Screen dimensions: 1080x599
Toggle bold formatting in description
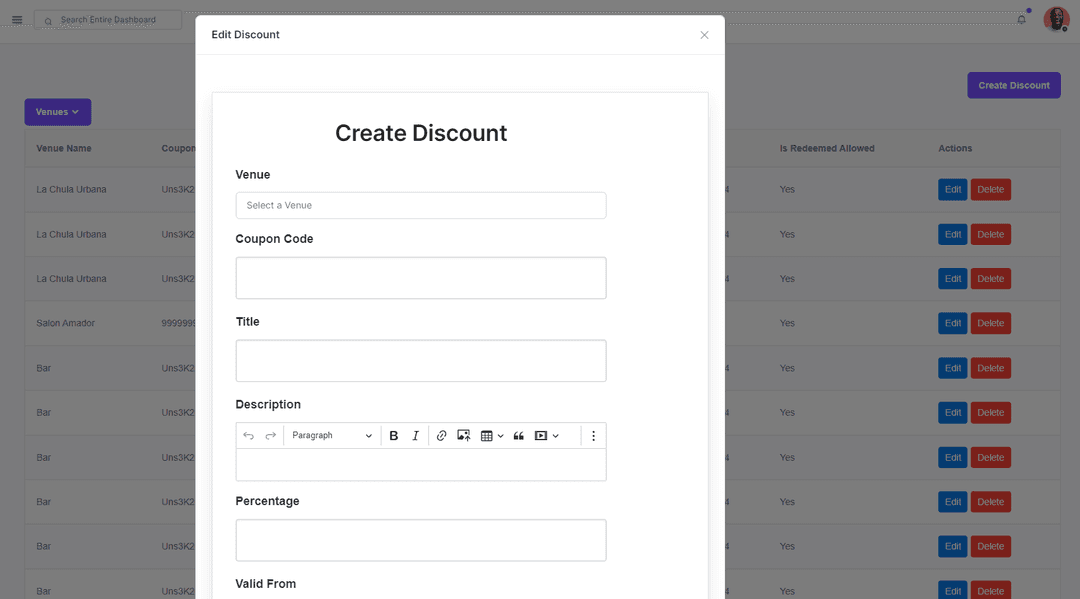coord(394,436)
